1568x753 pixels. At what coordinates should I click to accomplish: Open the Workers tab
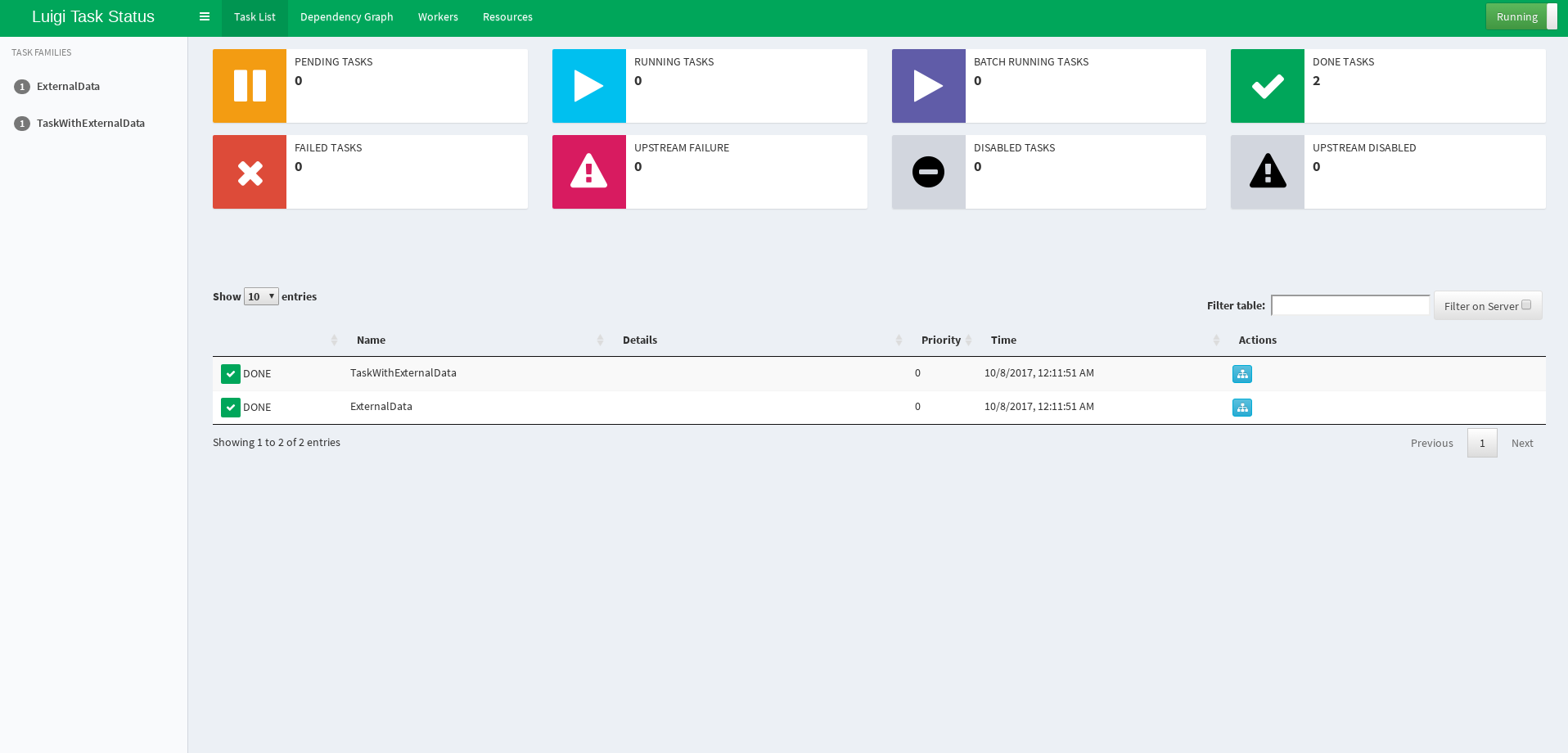pyautogui.click(x=438, y=17)
